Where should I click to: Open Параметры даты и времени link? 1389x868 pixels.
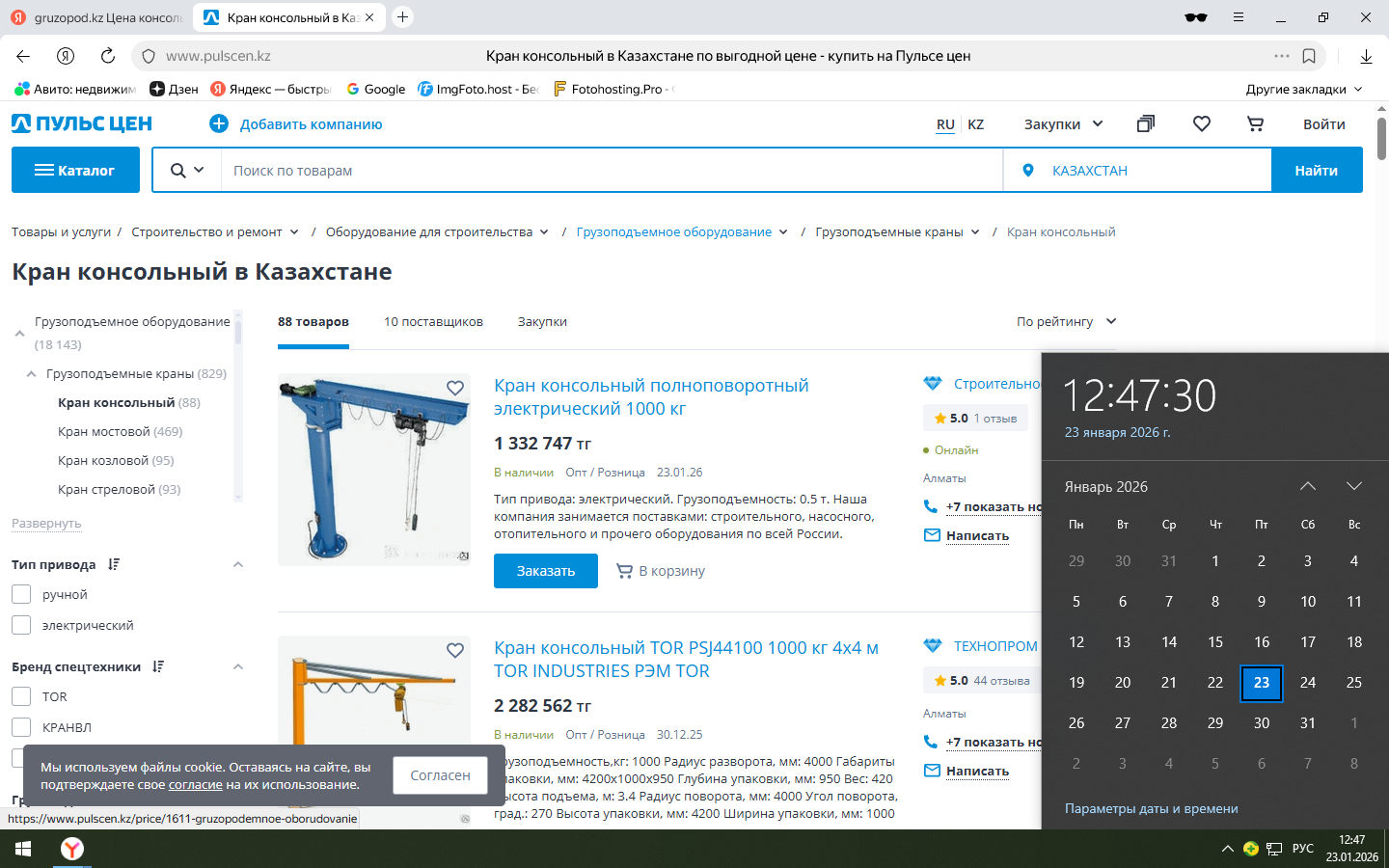tap(1151, 808)
